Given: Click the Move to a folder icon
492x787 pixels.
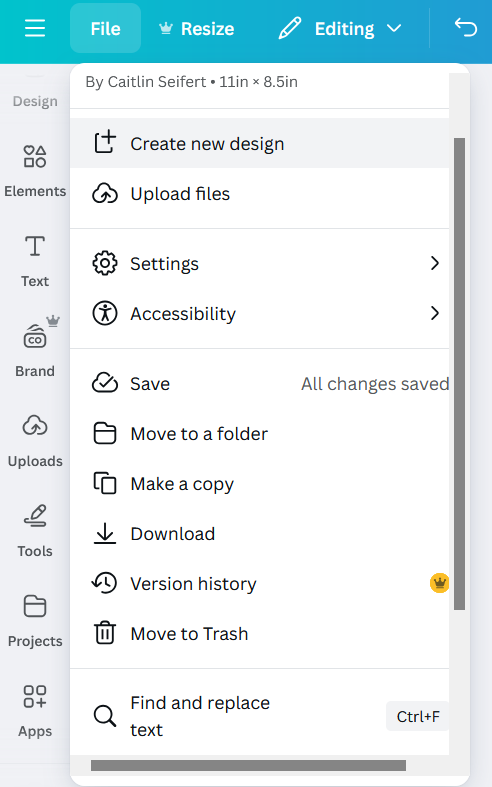Looking at the screenshot, I should [105, 433].
